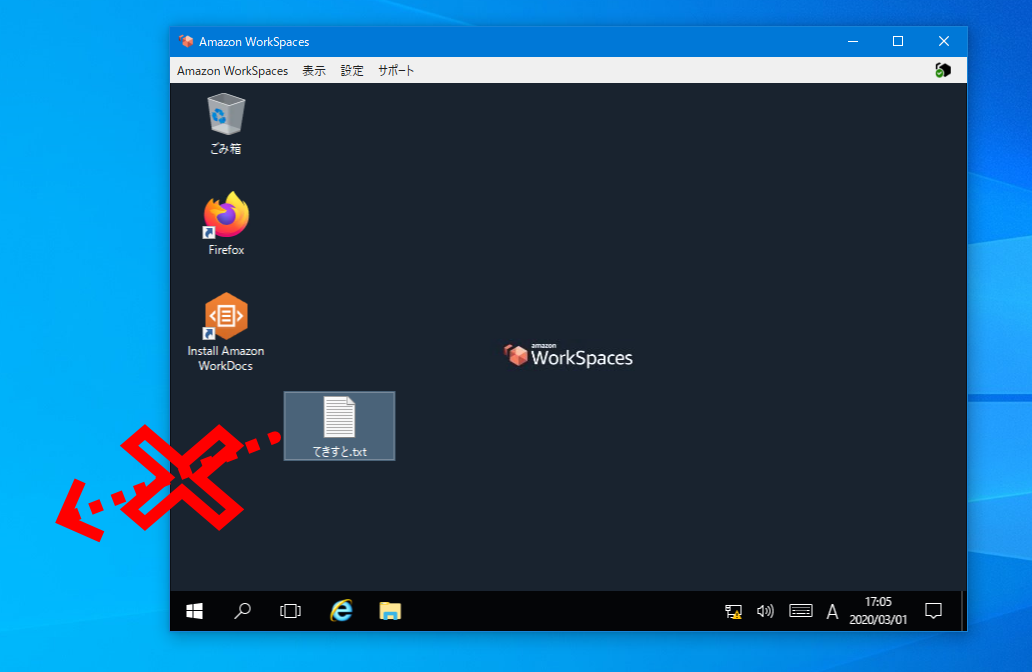Open Firefox from the desktop
This screenshot has height=672, width=1032.
225,215
